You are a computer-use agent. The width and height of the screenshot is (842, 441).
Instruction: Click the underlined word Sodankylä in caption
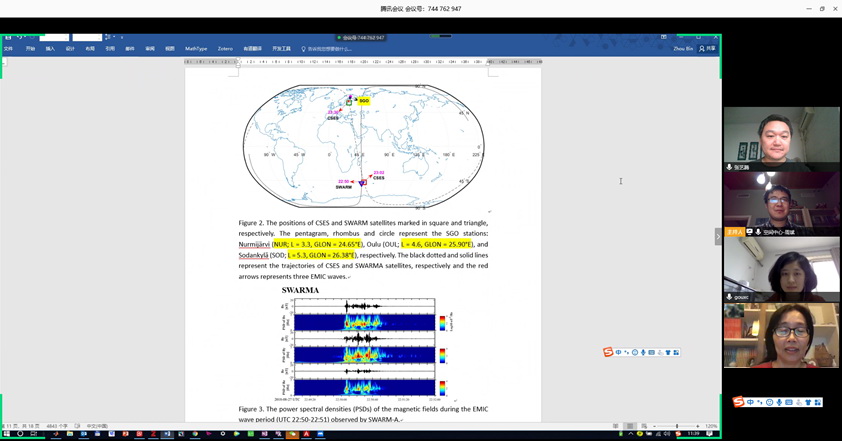click(253, 255)
